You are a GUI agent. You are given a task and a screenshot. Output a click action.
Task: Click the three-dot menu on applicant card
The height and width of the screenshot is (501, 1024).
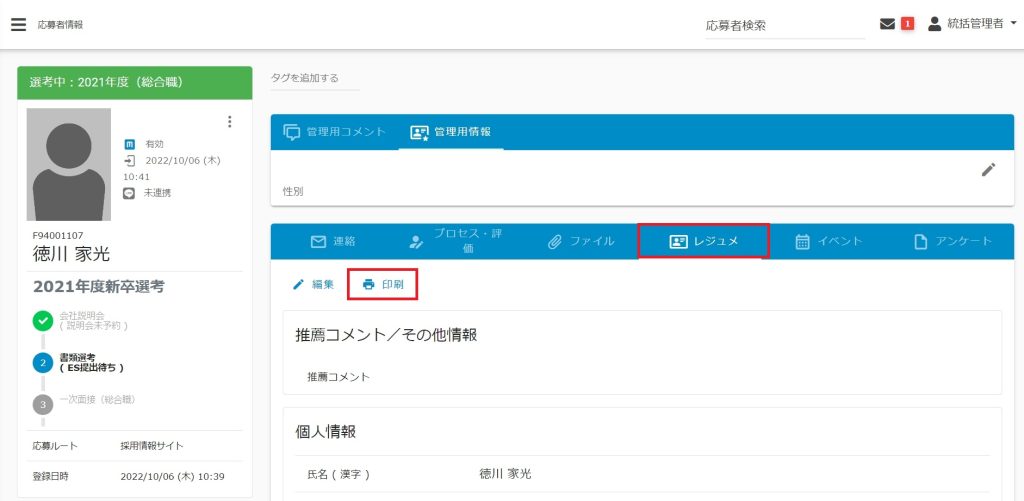pos(229,122)
